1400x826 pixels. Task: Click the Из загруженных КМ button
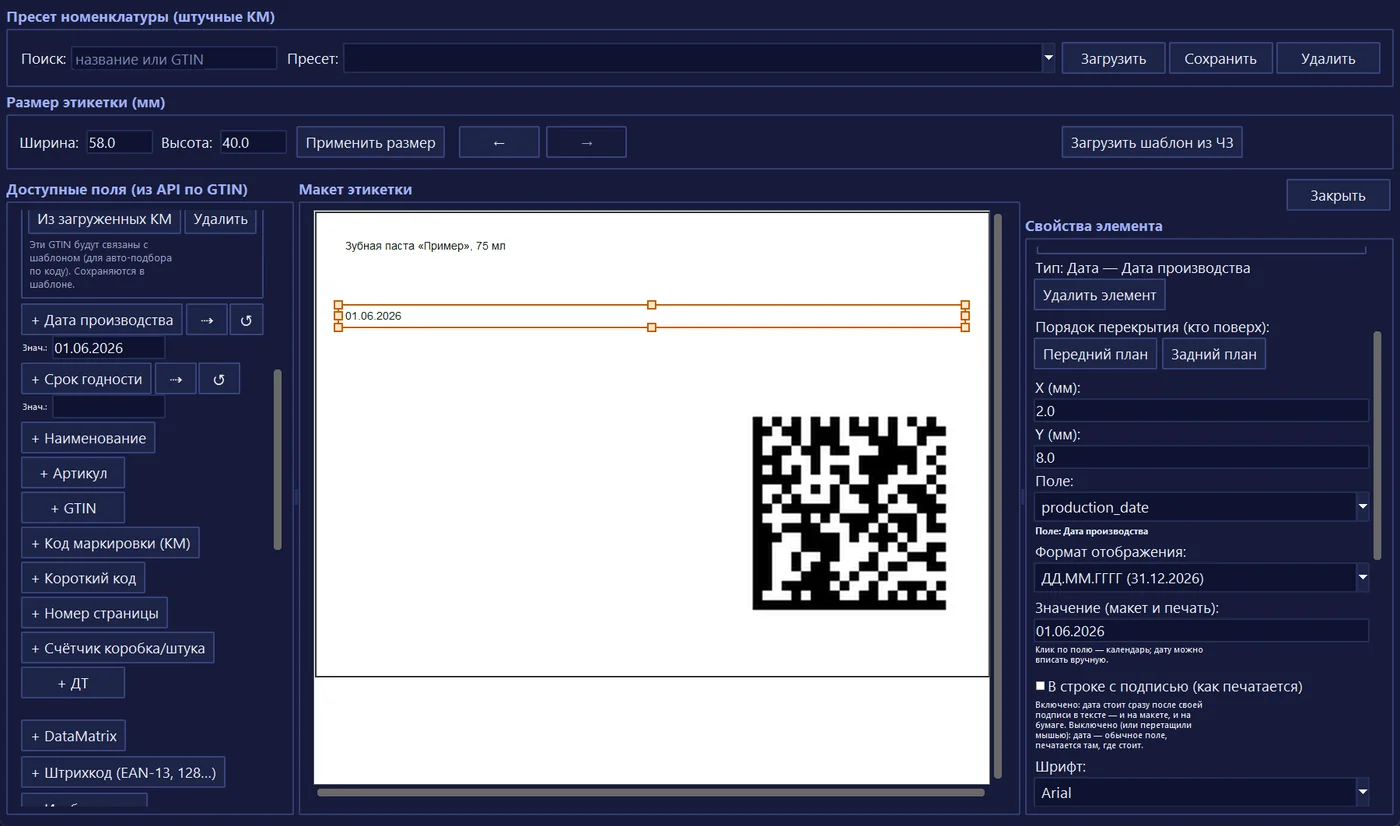[105, 219]
